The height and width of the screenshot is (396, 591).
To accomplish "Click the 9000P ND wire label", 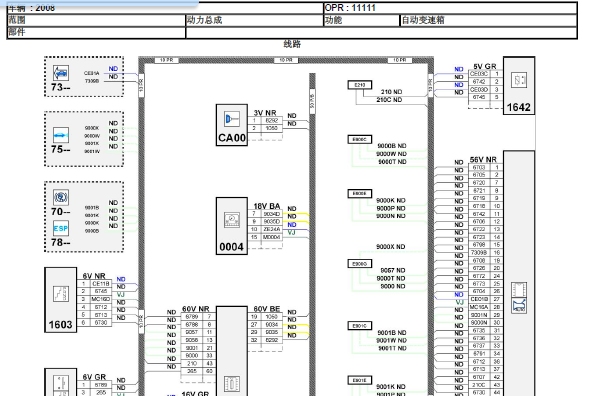I will tap(391, 208).
